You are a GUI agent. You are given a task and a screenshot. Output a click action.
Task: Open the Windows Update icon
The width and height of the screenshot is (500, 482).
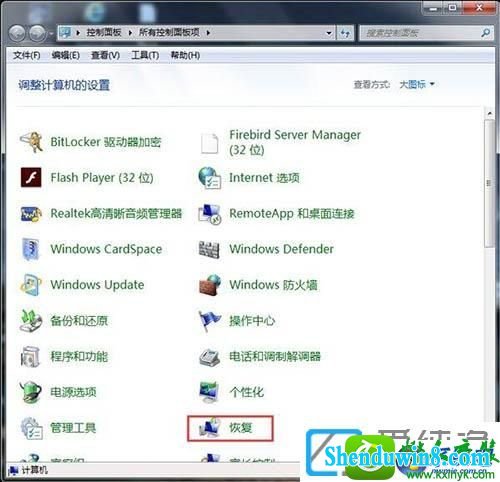31,285
